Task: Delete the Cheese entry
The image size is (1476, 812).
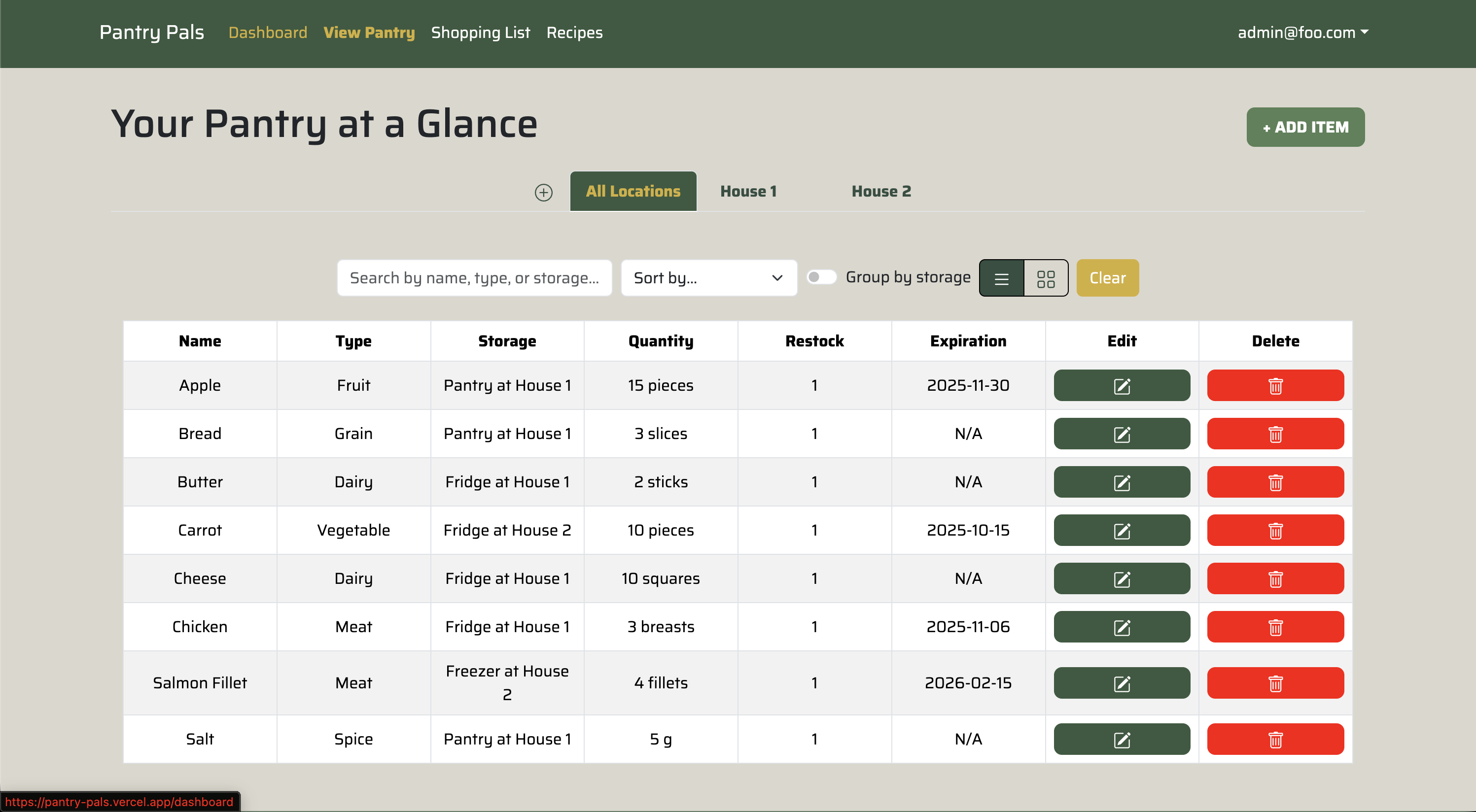Action: pyautogui.click(x=1275, y=578)
